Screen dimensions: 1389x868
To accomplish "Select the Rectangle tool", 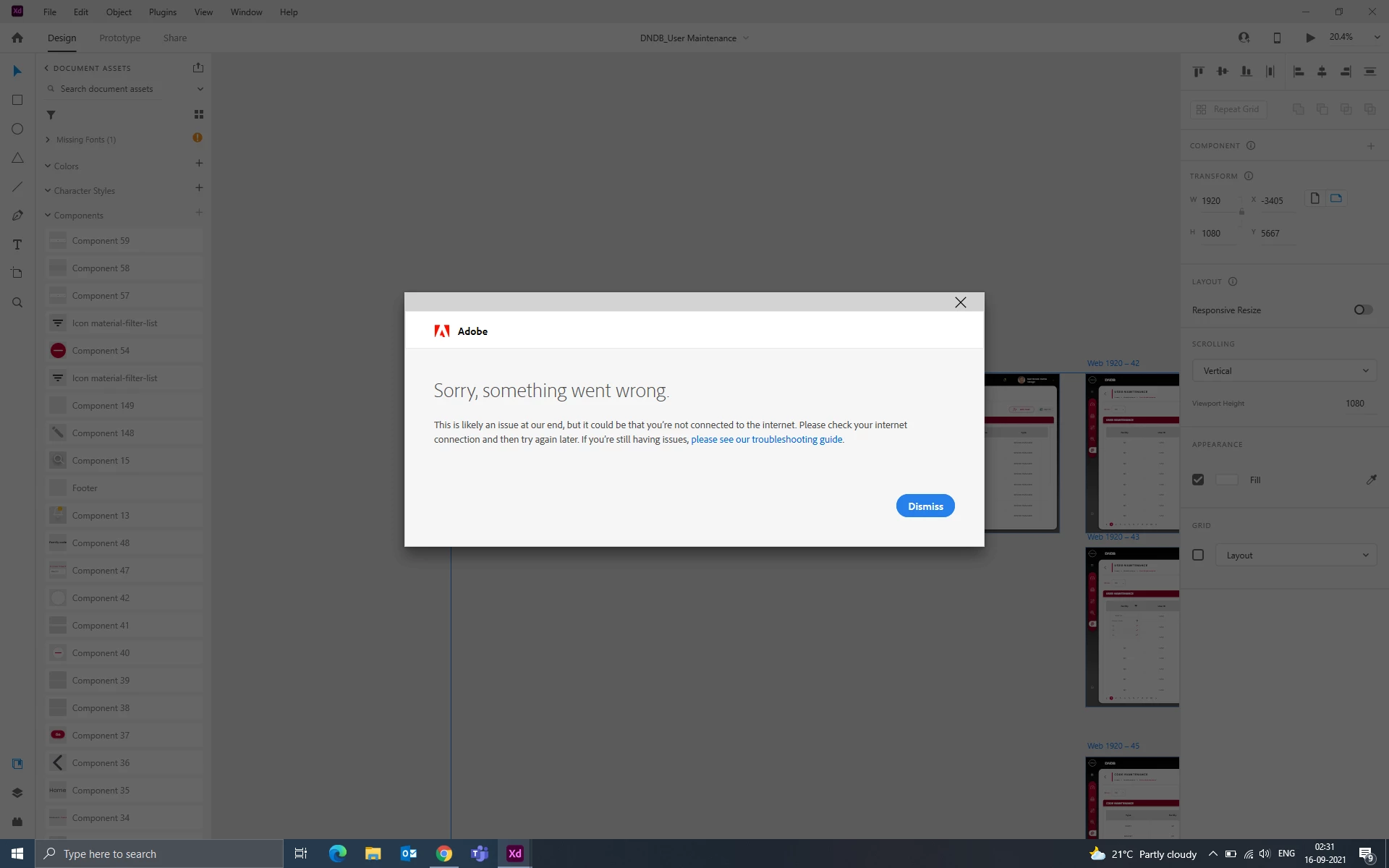I will [17, 100].
